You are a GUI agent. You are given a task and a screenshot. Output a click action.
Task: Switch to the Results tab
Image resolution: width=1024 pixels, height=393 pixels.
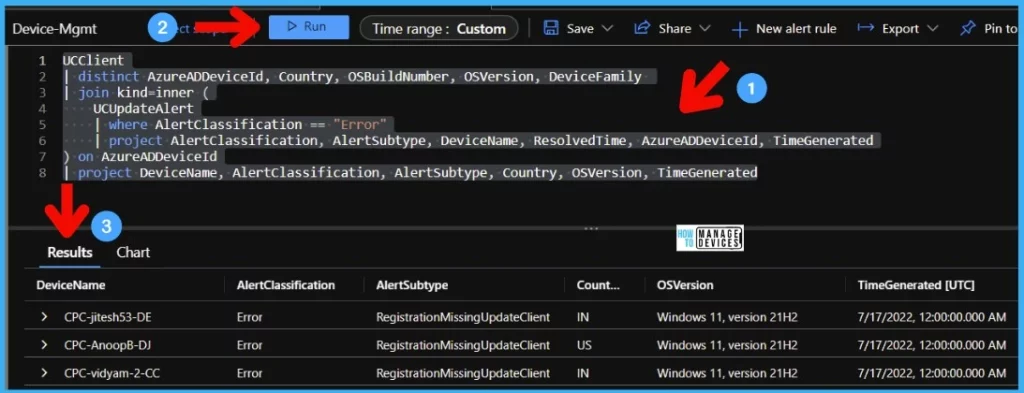[70, 252]
